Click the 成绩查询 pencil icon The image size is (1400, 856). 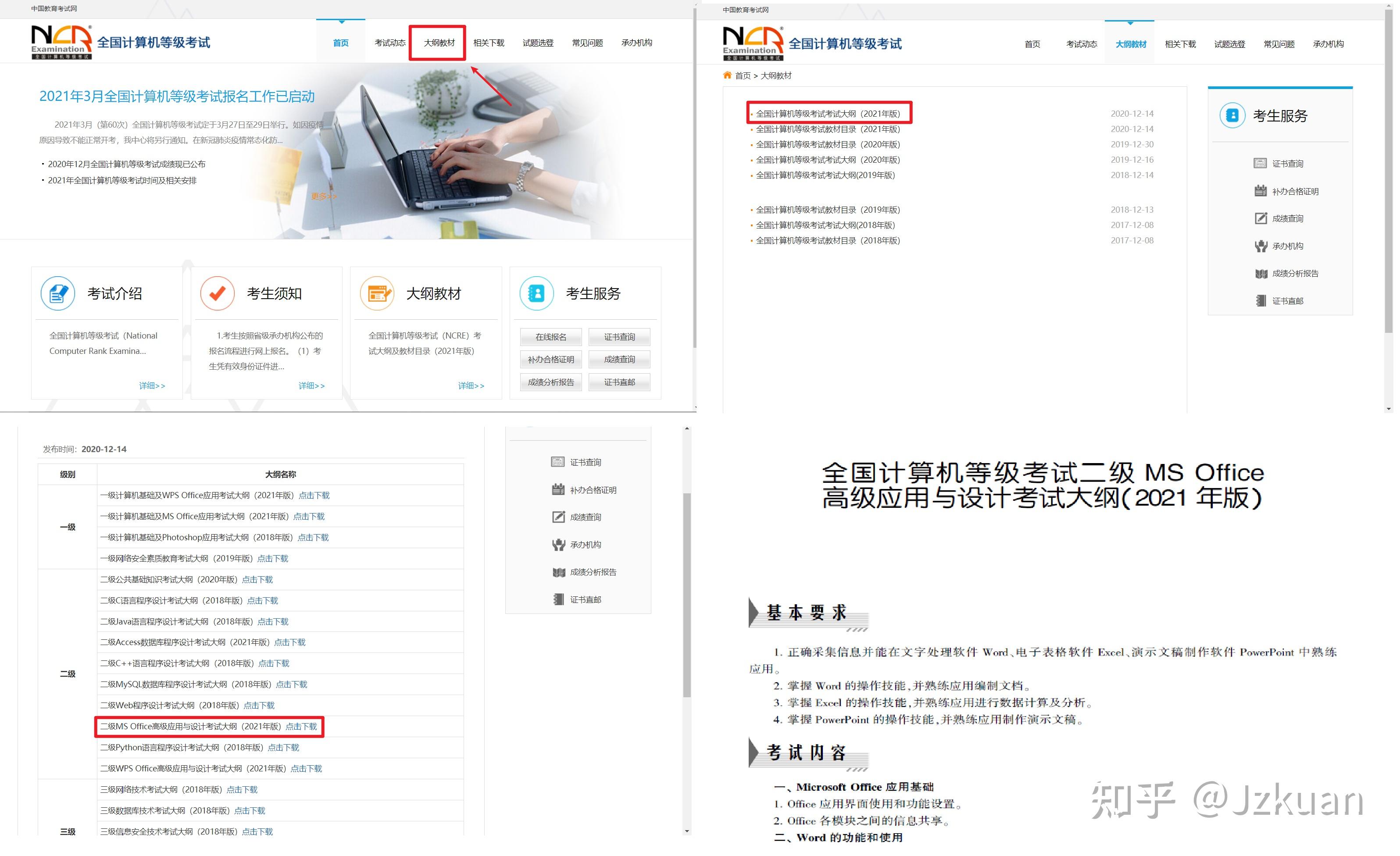point(1260,218)
